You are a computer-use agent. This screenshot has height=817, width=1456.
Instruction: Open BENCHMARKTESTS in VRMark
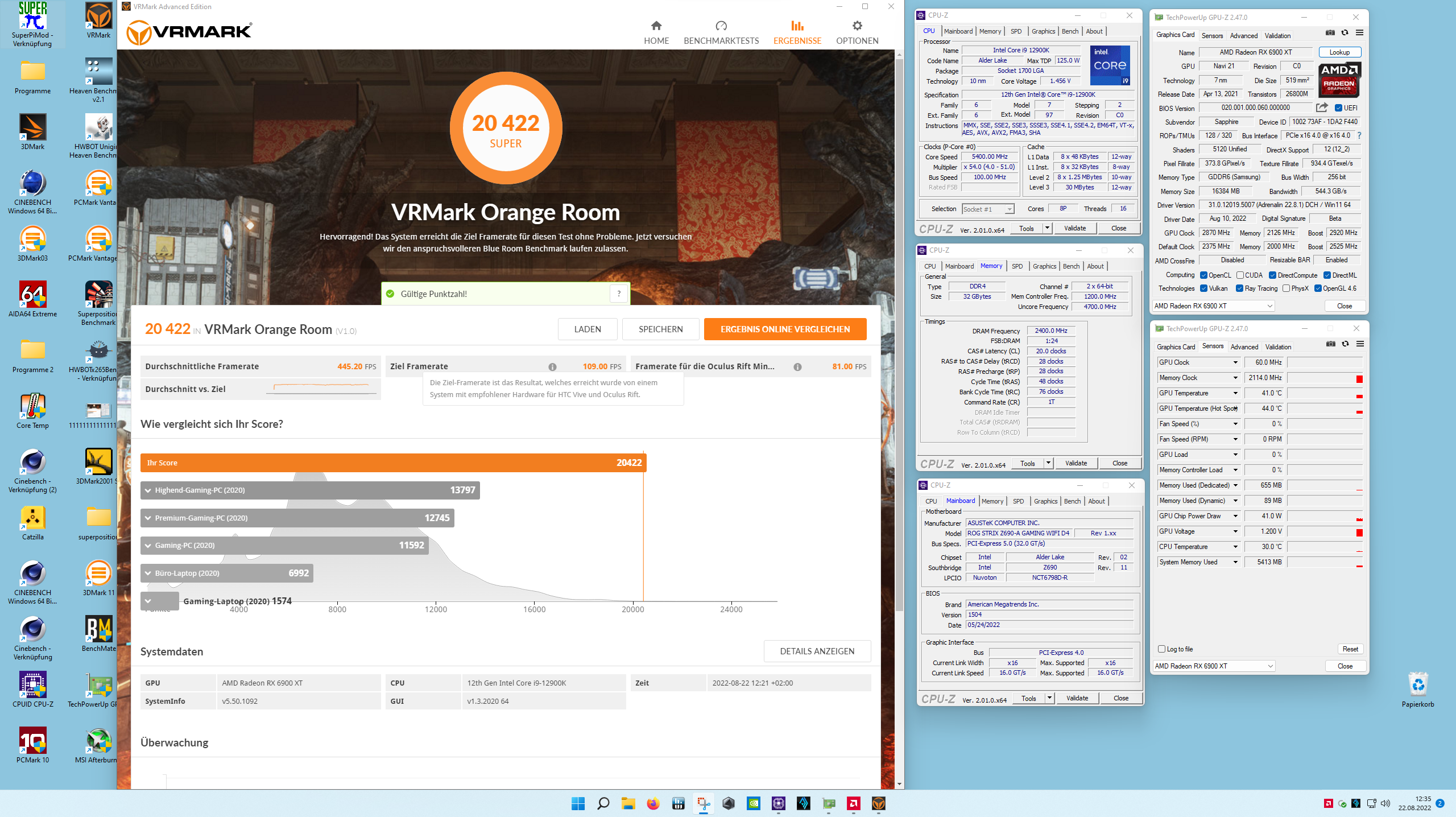point(721,33)
